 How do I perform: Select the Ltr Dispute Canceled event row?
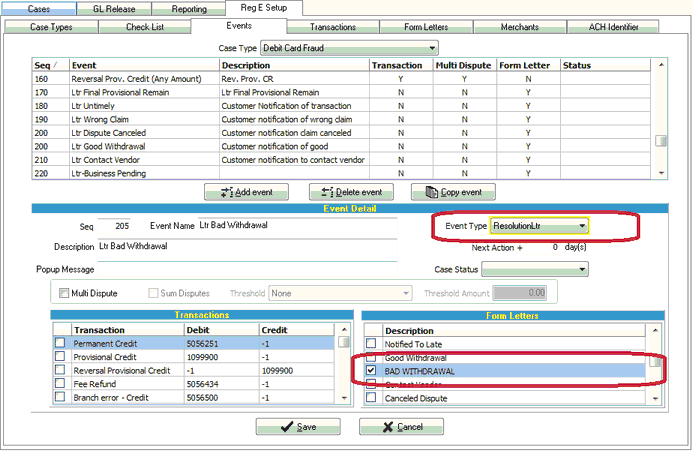[x=341, y=133]
